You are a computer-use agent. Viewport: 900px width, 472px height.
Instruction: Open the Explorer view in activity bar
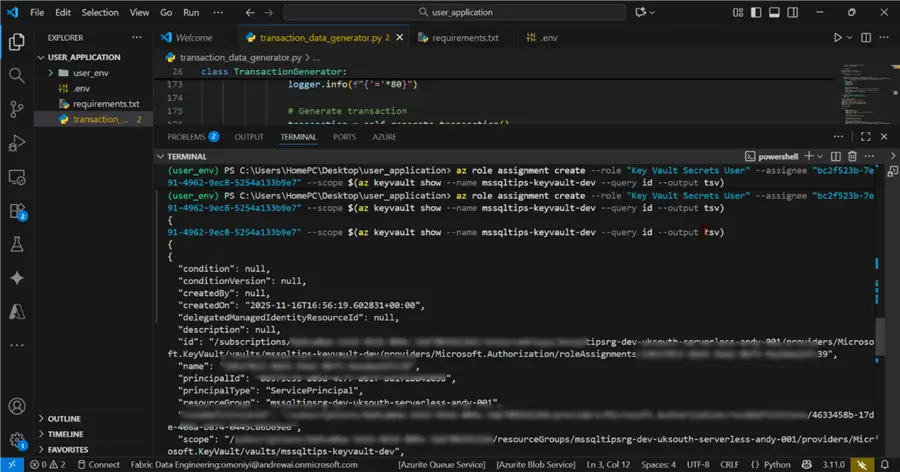(x=17, y=41)
